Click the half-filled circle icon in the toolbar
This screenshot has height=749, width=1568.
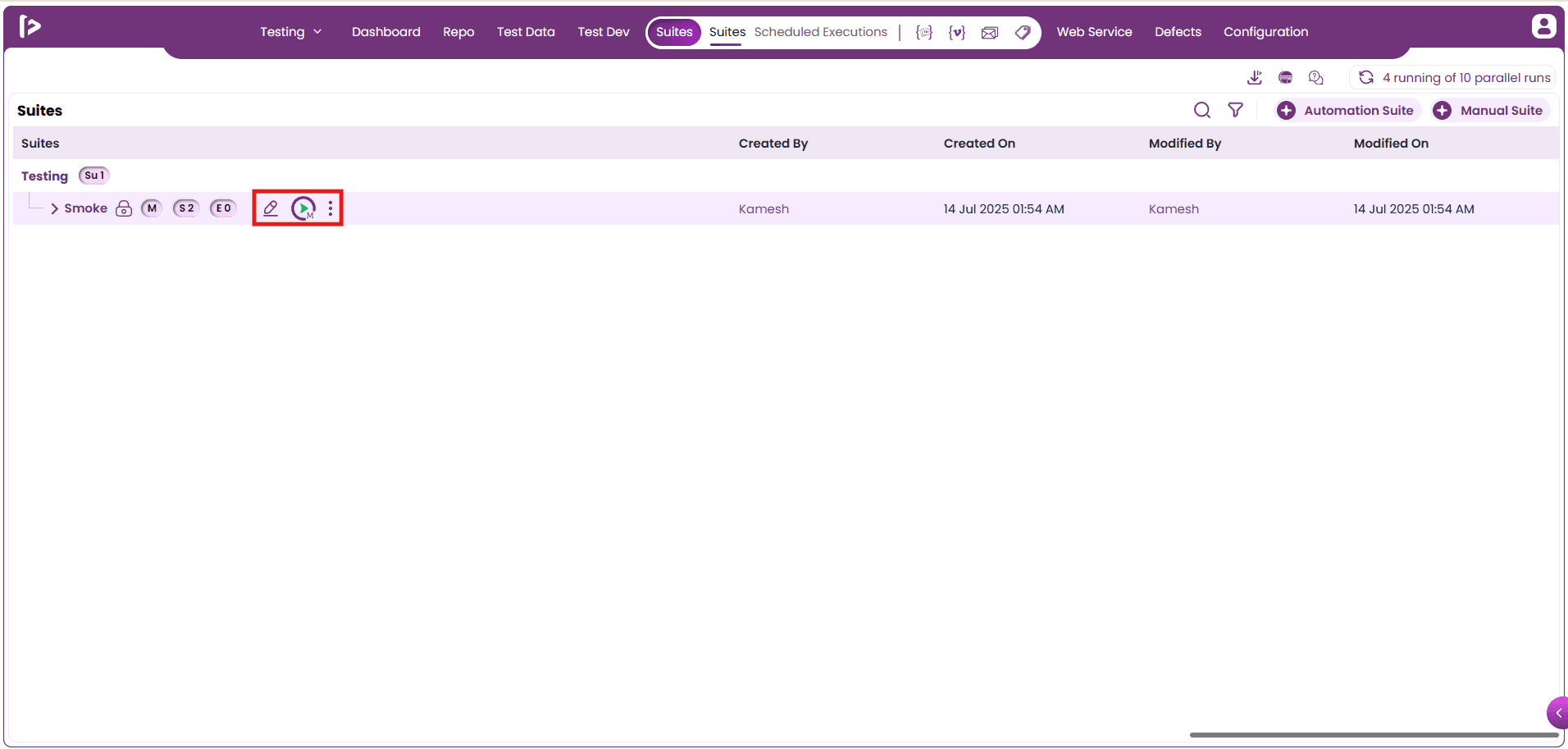pos(1286,77)
